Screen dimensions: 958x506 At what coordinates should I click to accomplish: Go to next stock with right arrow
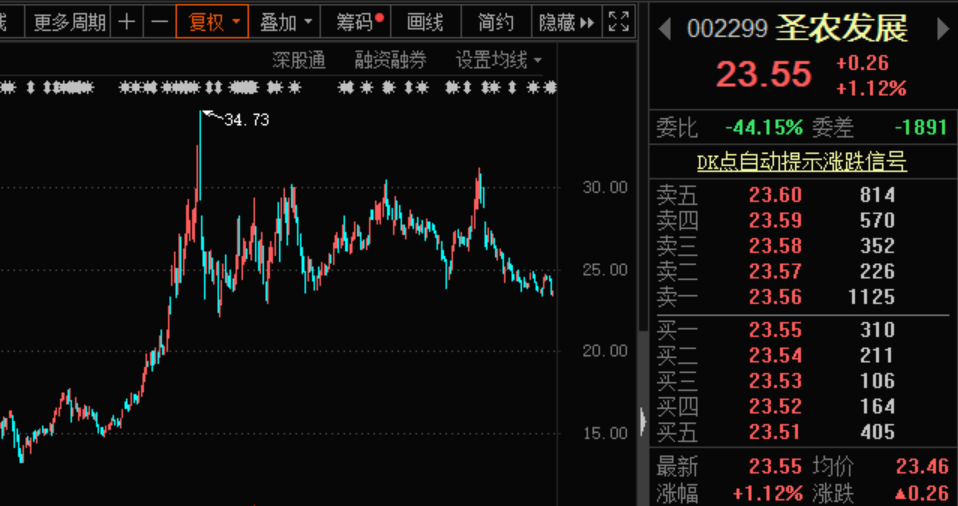[943, 29]
